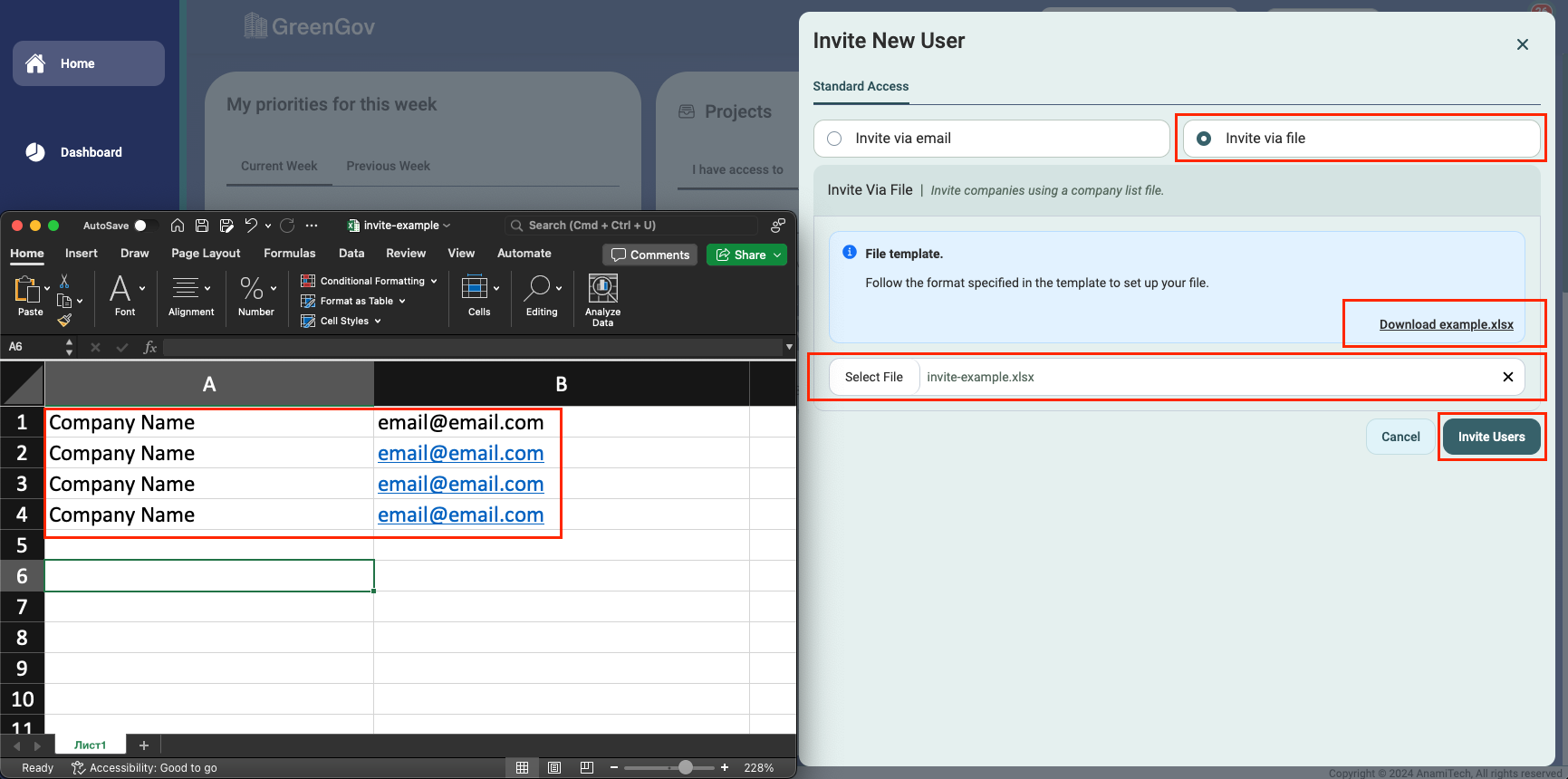The image size is (1568, 779).
Task: Click the Home house icon in GreenGov sidebar
Action: [35, 63]
